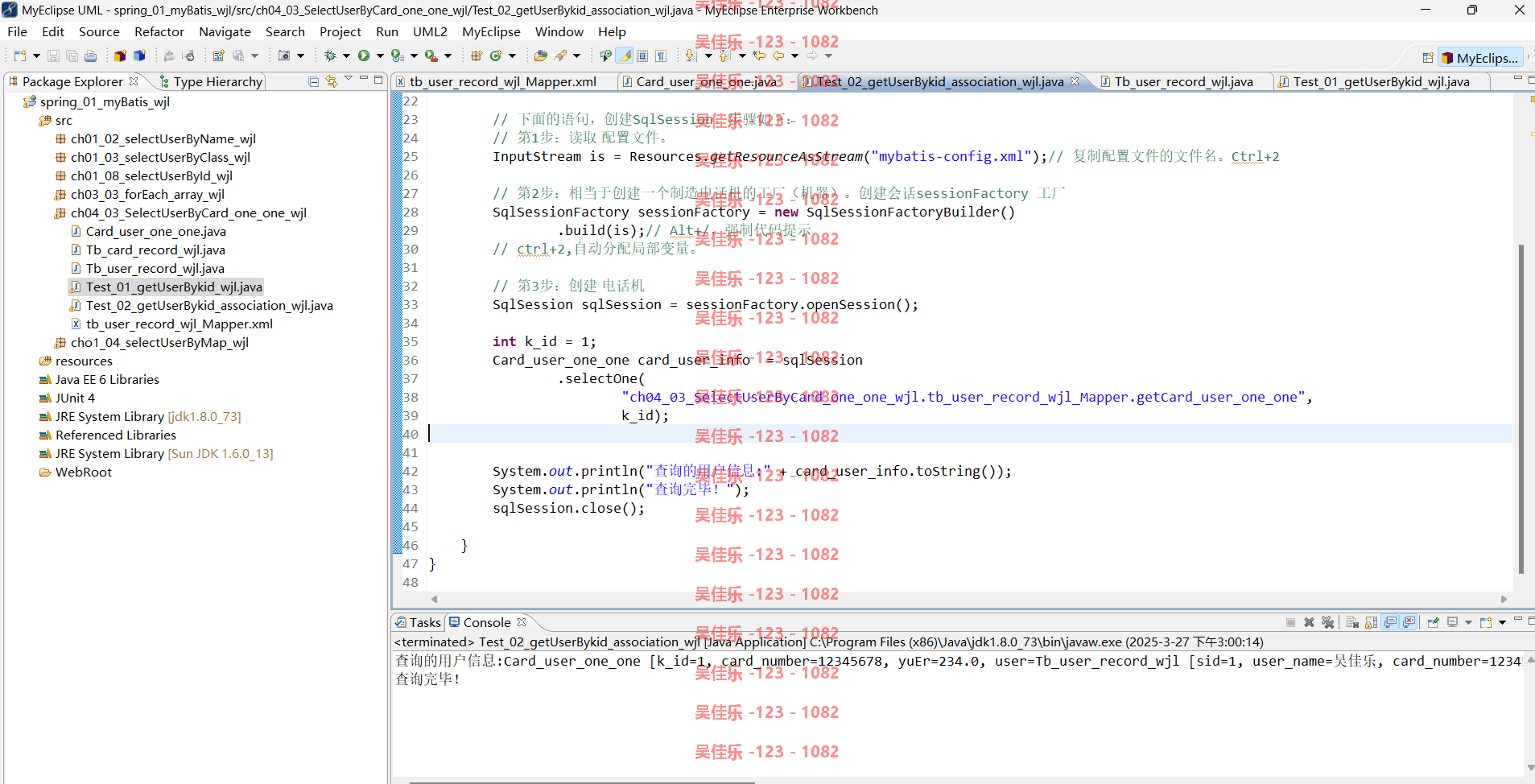Open the UML2 menu
Screen dimensions: 1535x784
(x=430, y=31)
